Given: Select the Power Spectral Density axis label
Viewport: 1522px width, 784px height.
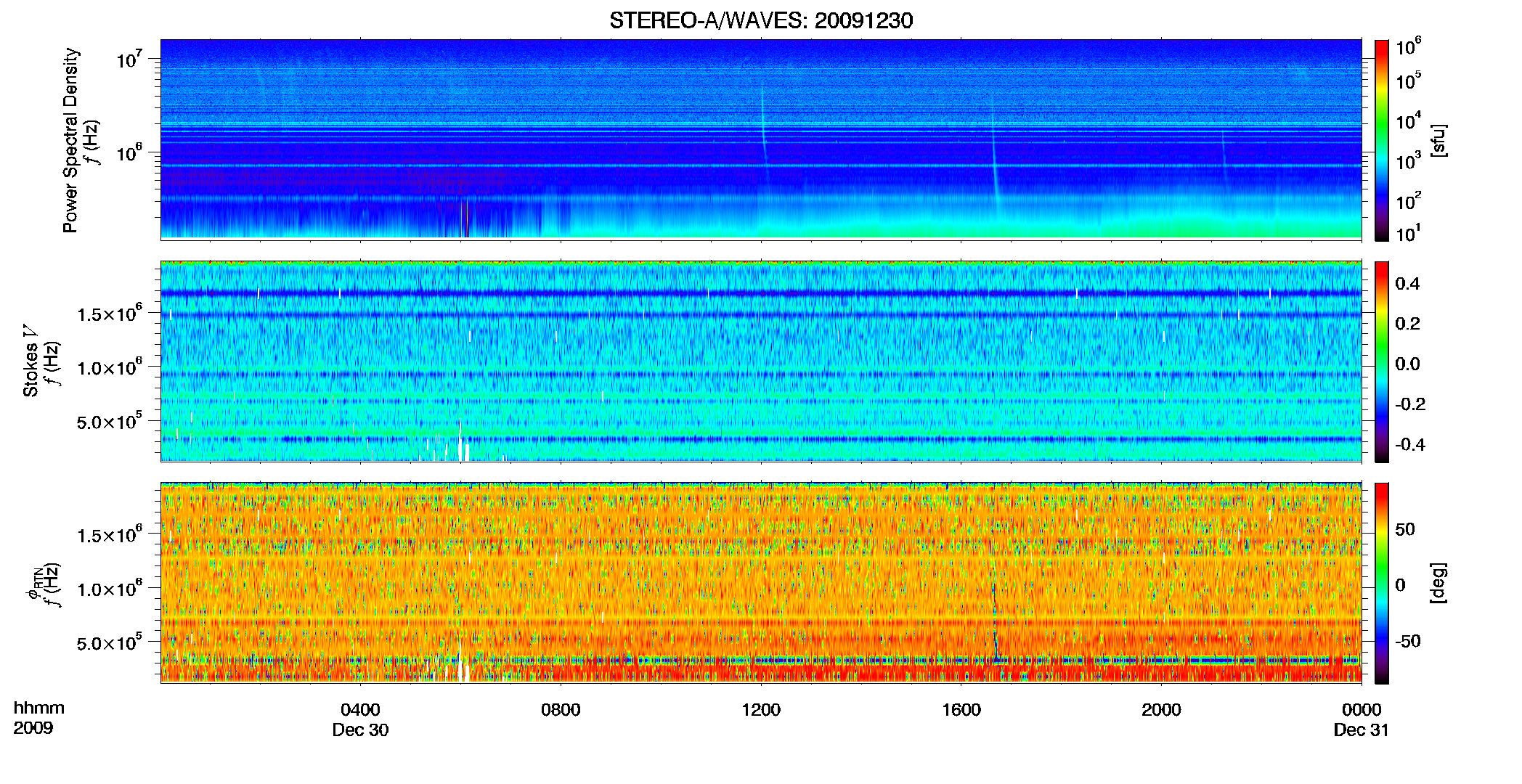Looking at the screenshot, I should (x=70, y=140).
